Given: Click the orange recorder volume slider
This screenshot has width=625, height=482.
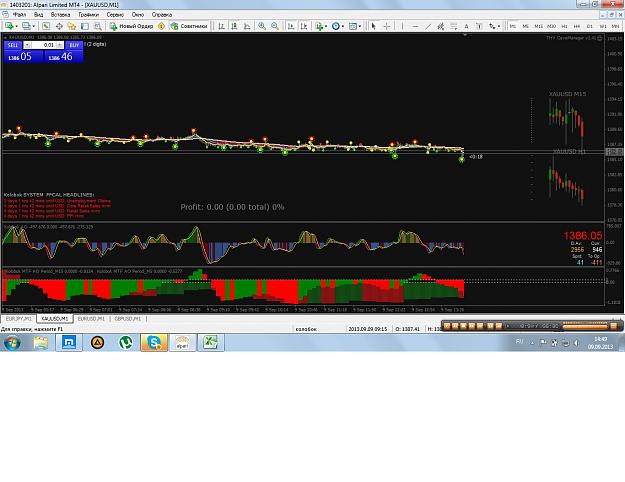Looking at the screenshot, I should [585, 326].
